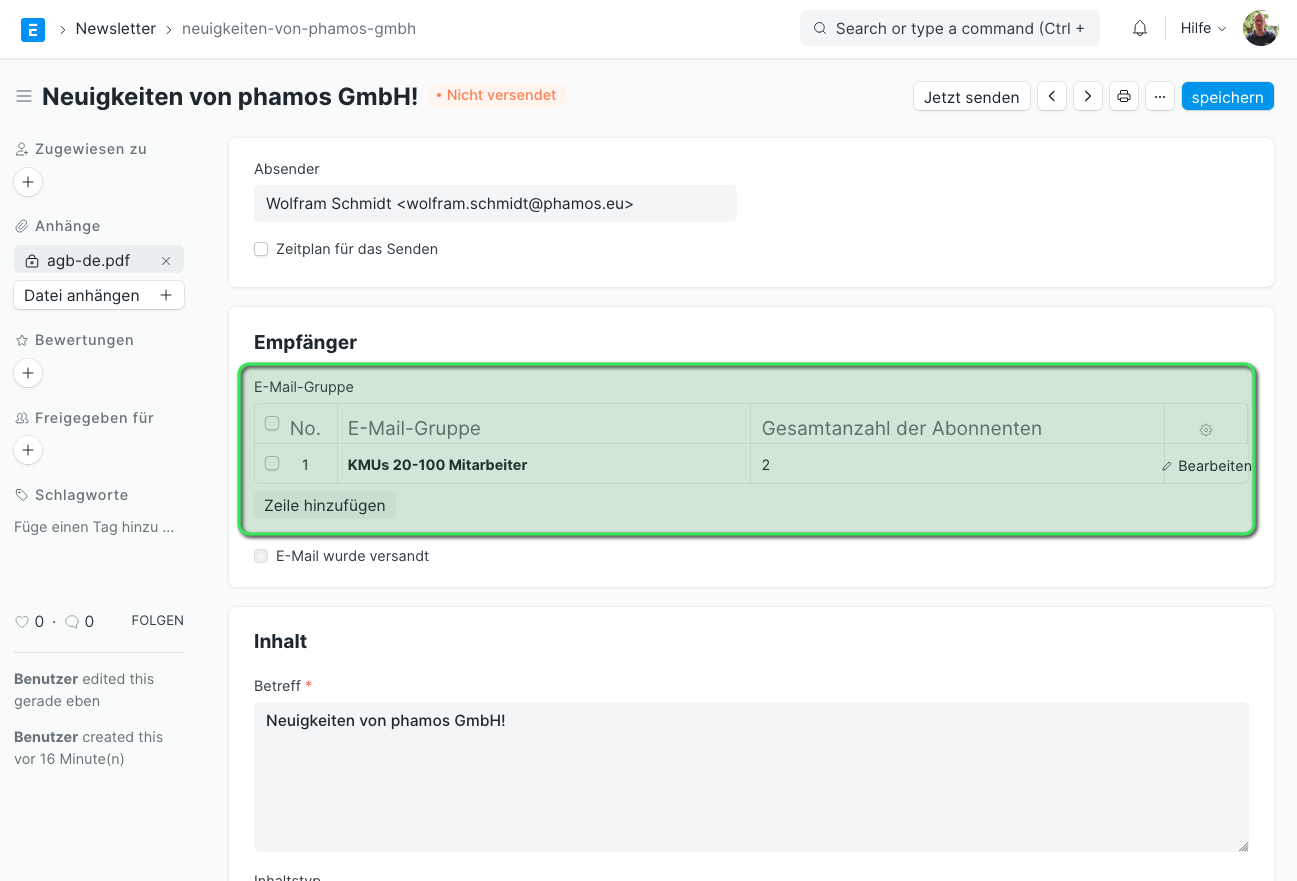The height and width of the screenshot is (881, 1297).
Task: Click Jetzt senden button
Action: coord(972,96)
